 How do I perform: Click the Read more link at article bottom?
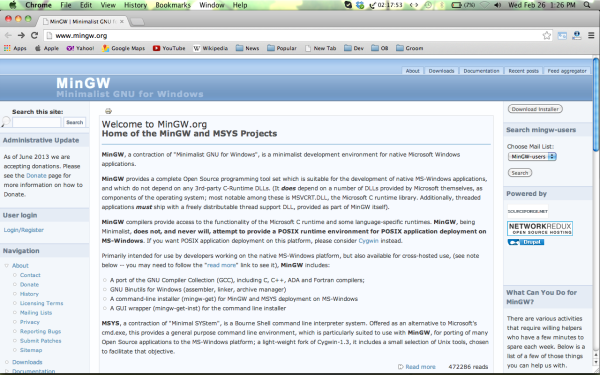click(420, 367)
